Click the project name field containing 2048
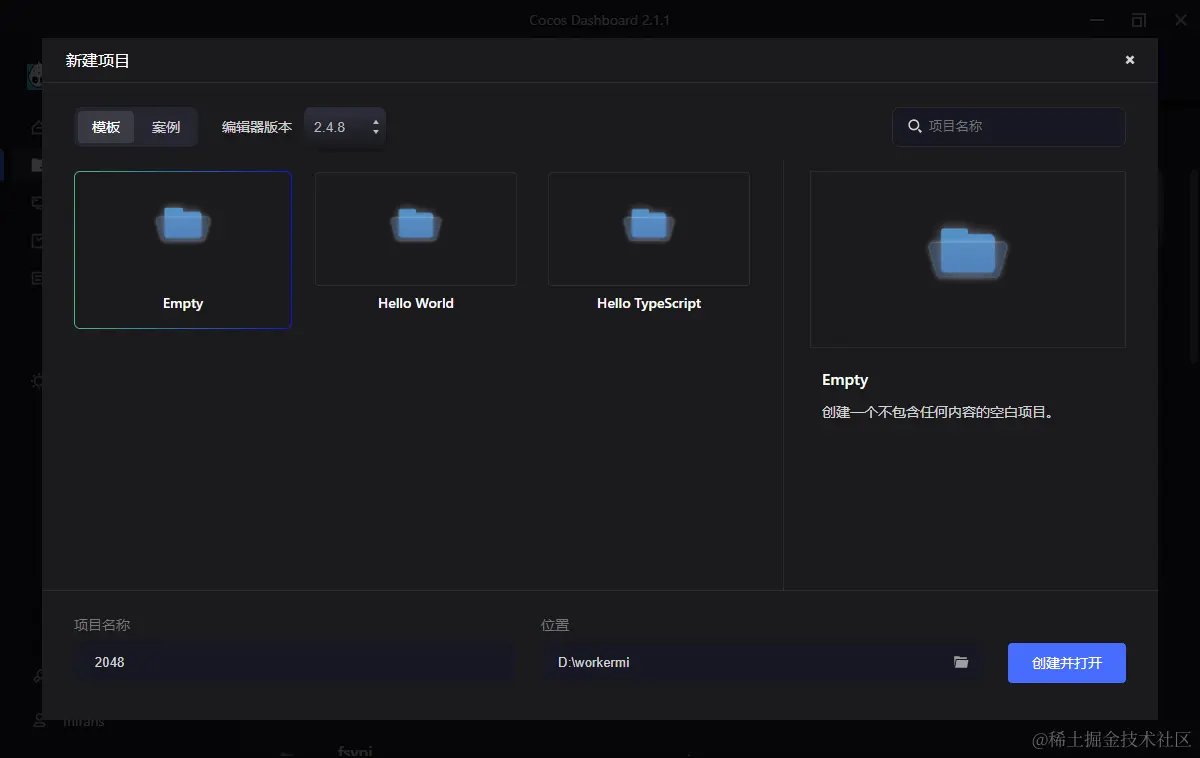Screen dimensions: 1200x758 296,662
